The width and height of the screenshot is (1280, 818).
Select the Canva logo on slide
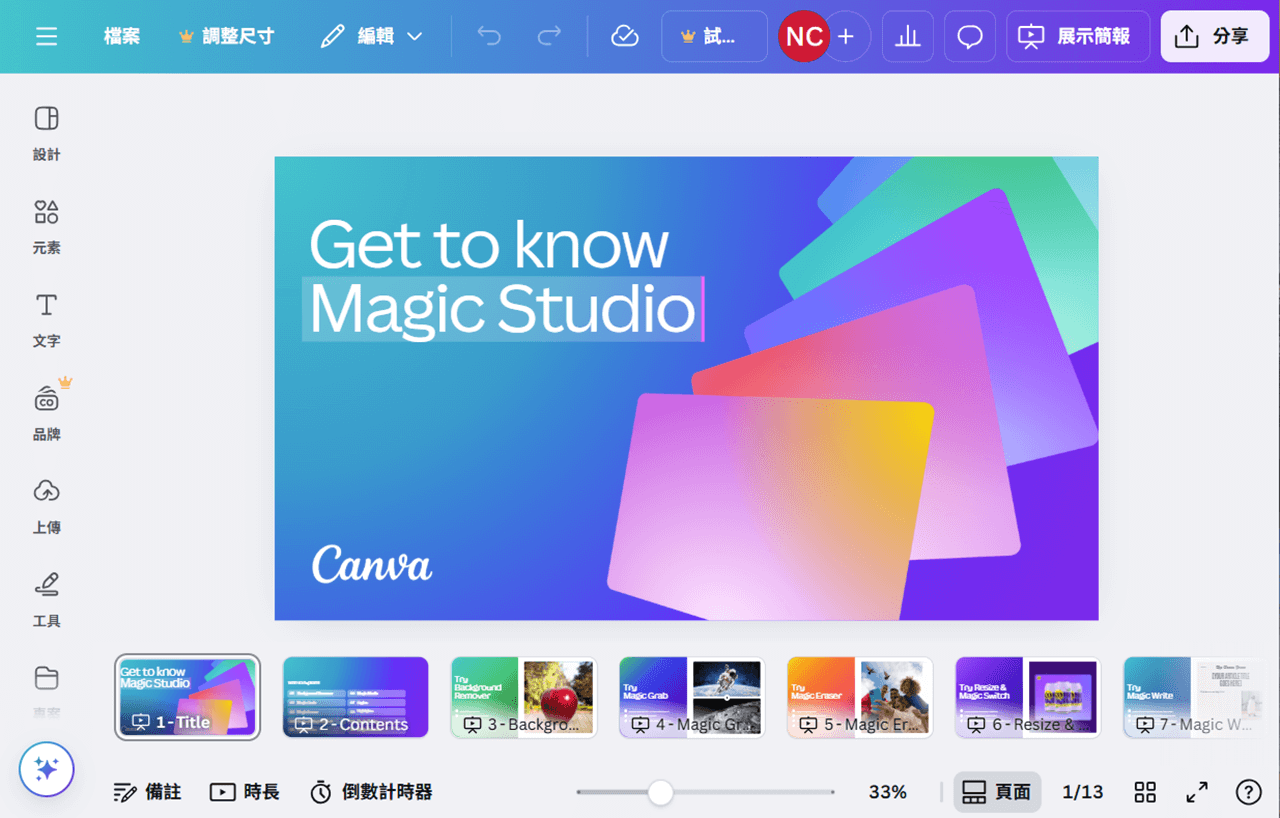tap(372, 564)
